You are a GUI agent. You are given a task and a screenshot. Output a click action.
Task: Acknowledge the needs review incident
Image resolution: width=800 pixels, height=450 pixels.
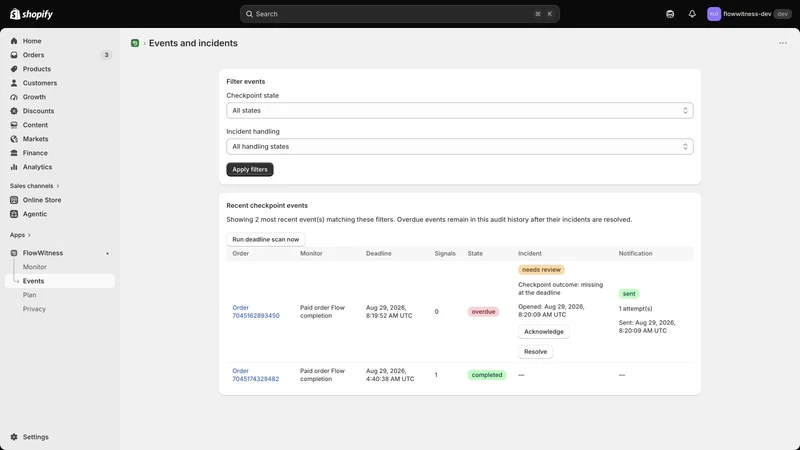tap(544, 332)
